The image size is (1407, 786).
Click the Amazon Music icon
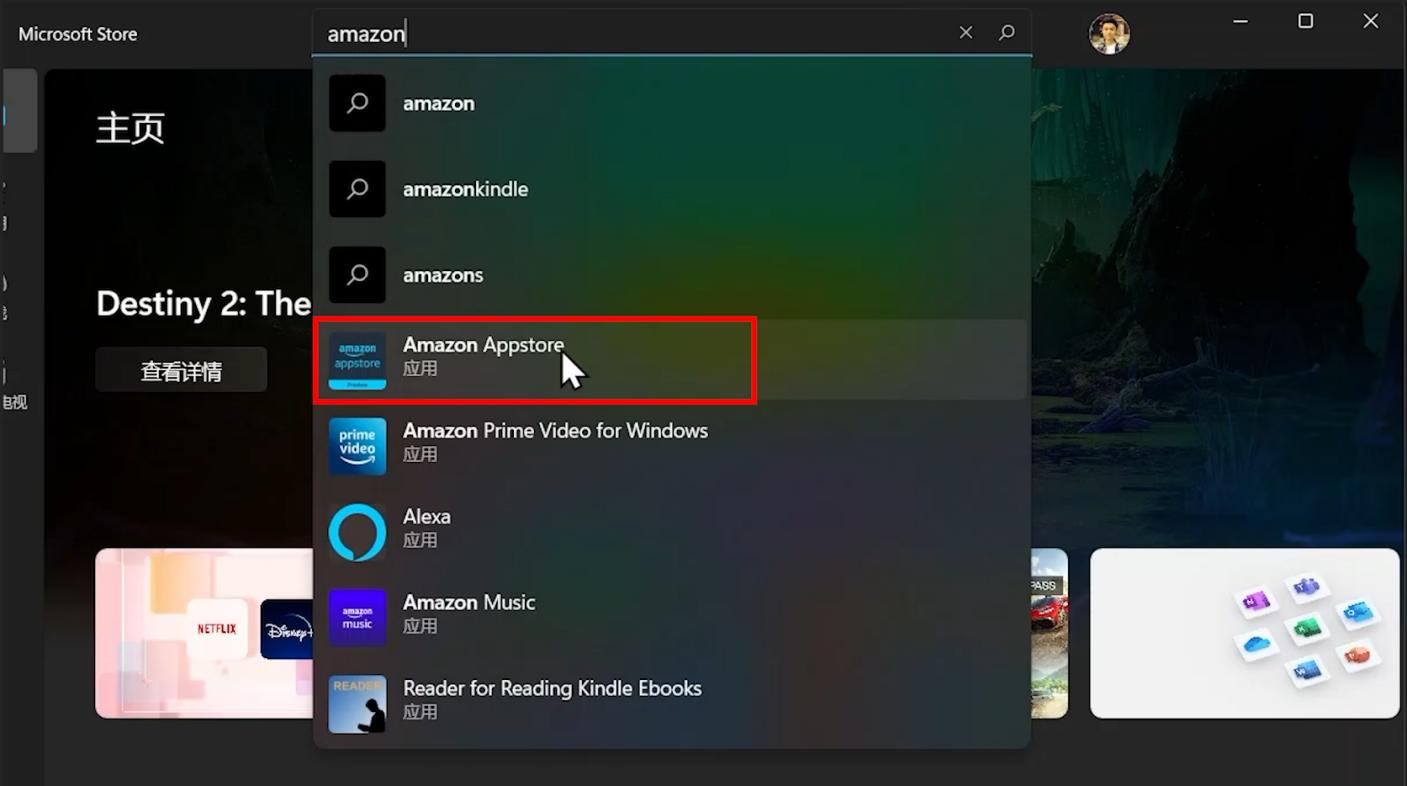[x=357, y=617]
